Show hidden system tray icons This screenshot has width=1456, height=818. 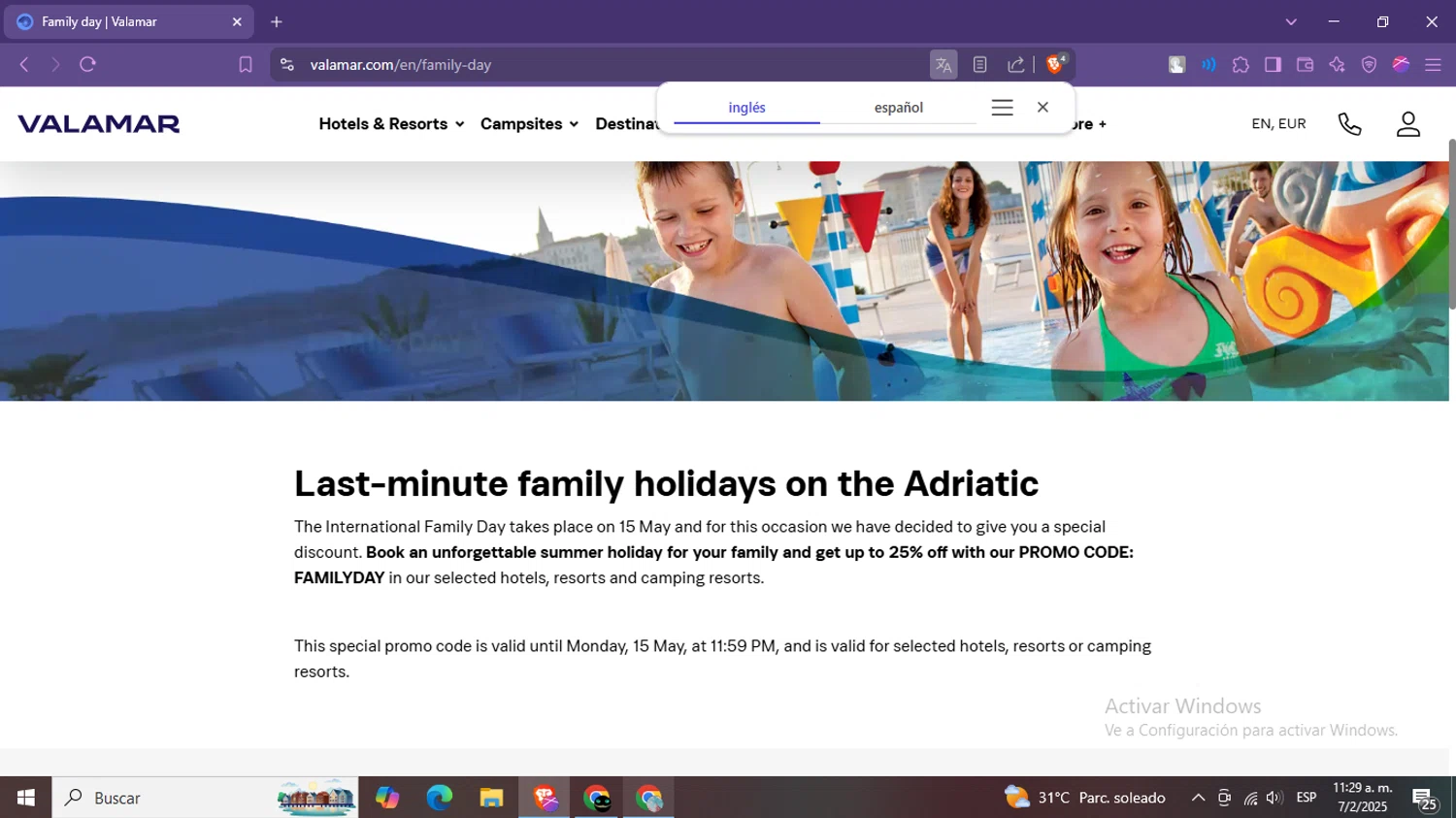tap(1198, 798)
